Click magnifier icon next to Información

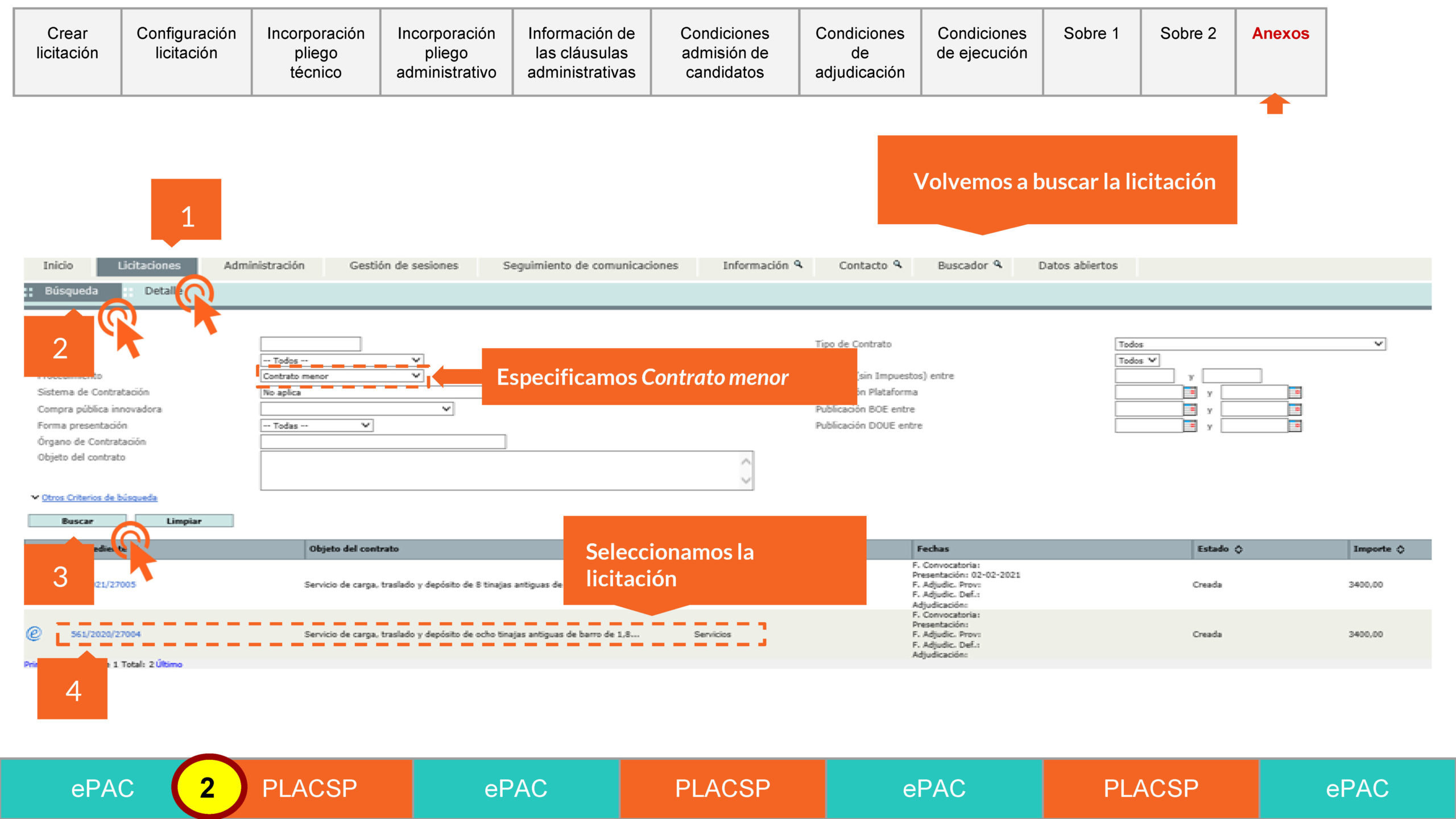click(799, 264)
